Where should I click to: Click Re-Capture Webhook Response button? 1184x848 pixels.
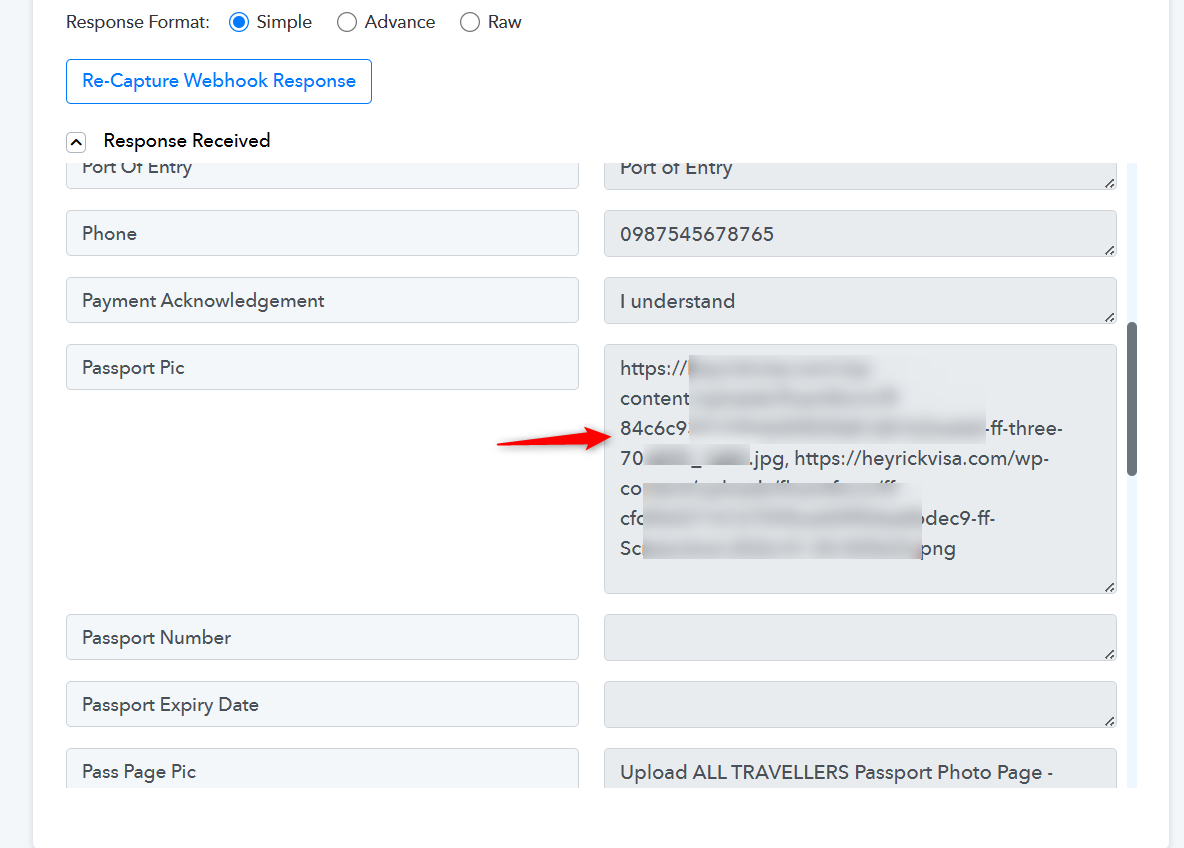click(219, 81)
